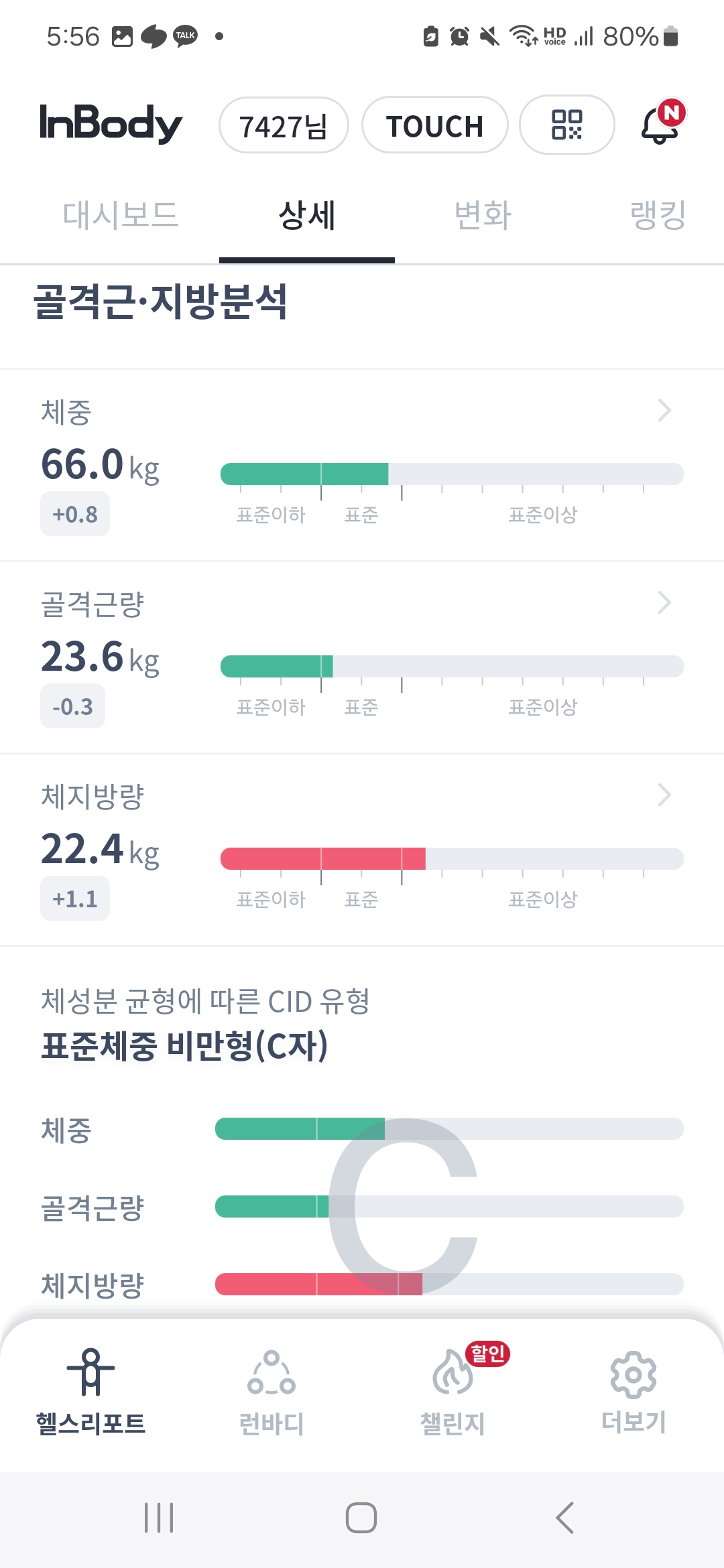Open the 런바디 icon in bottom bar
The width and height of the screenshot is (724, 1568).
pos(271,1372)
